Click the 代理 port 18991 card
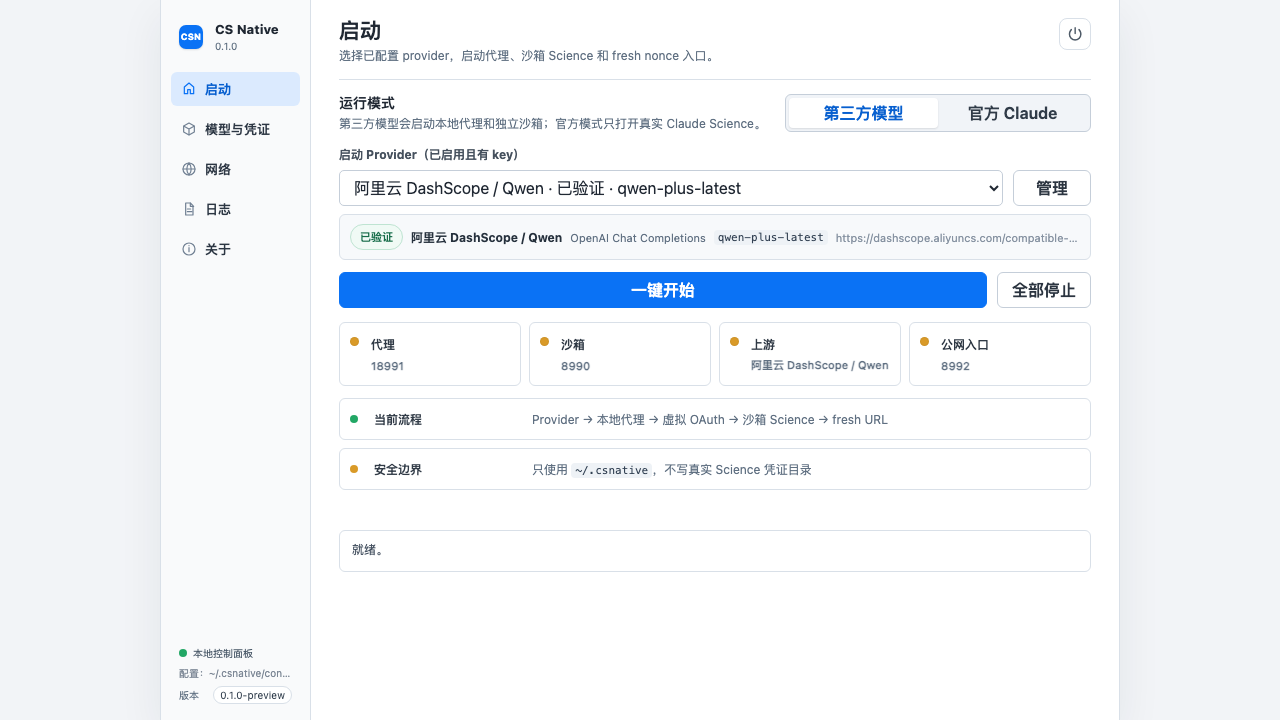The height and width of the screenshot is (720, 1280). 430,354
